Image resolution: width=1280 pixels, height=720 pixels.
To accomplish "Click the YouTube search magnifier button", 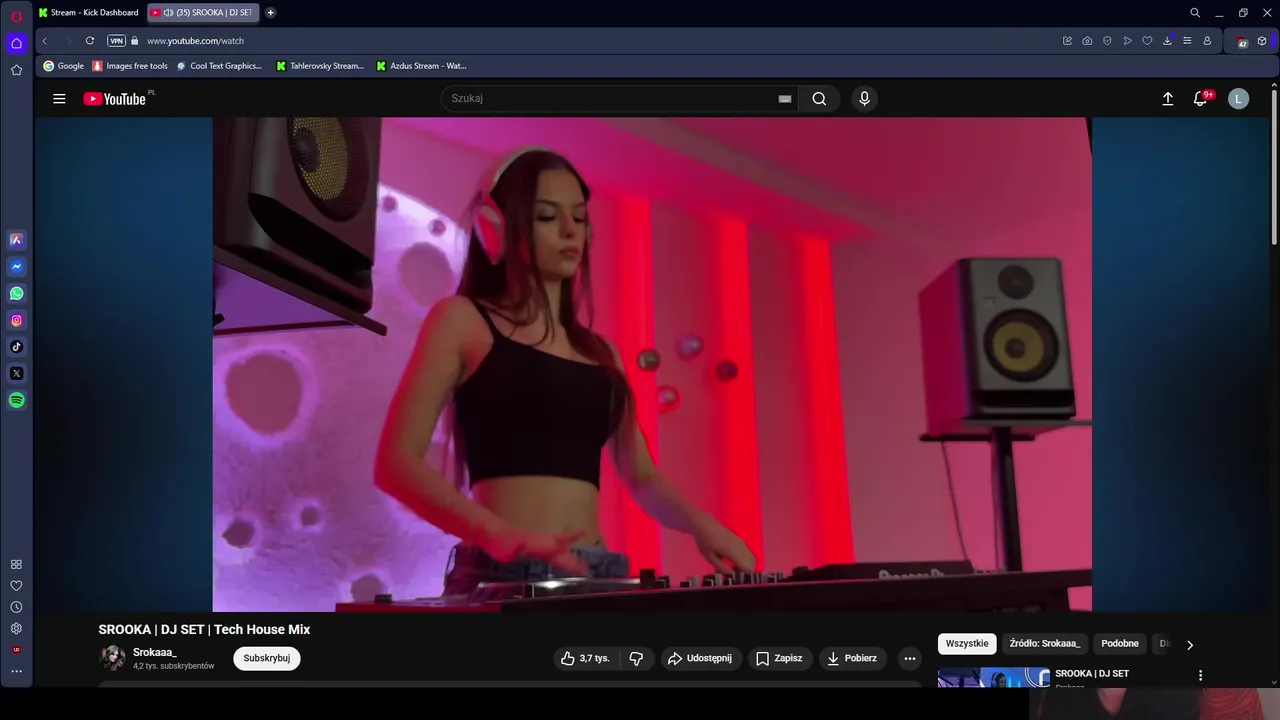I will 819,98.
